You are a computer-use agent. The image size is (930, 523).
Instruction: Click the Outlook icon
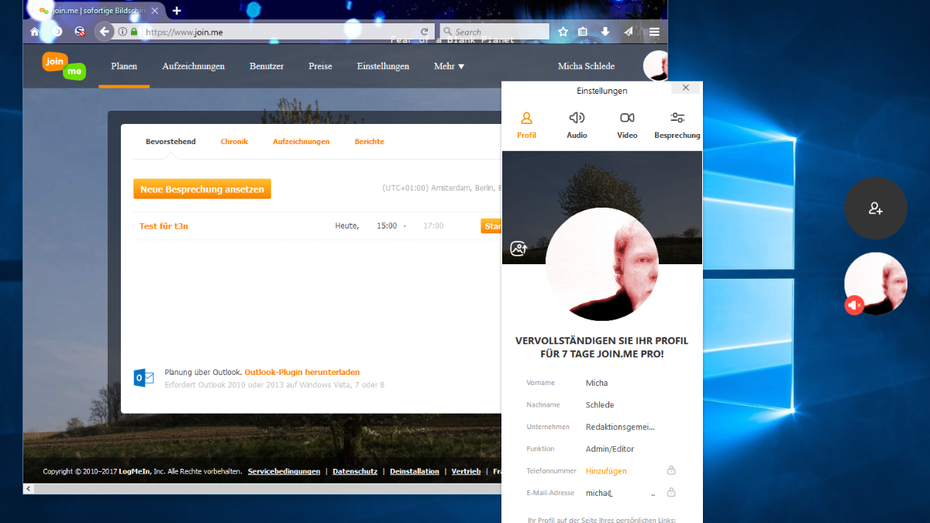point(144,377)
